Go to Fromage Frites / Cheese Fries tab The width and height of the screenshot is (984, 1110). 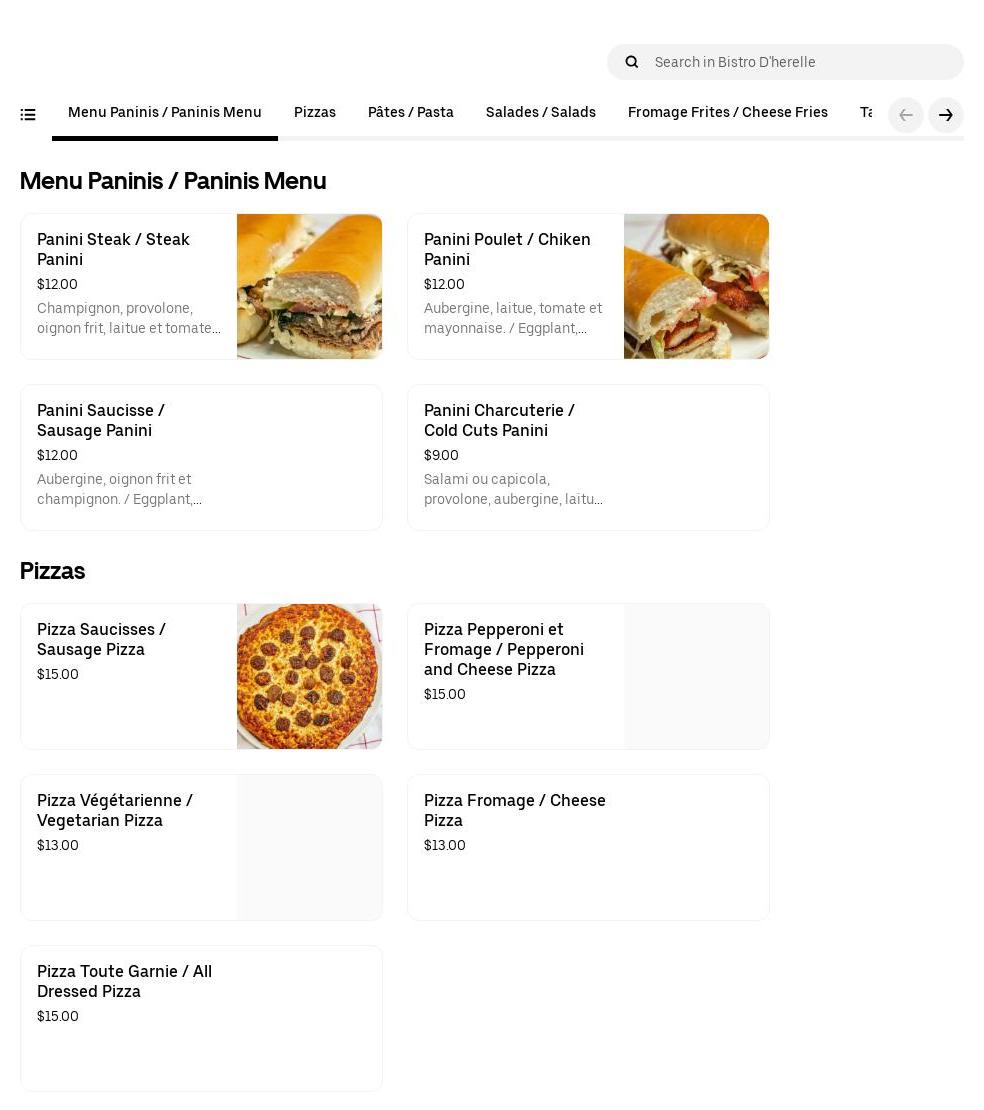click(728, 113)
